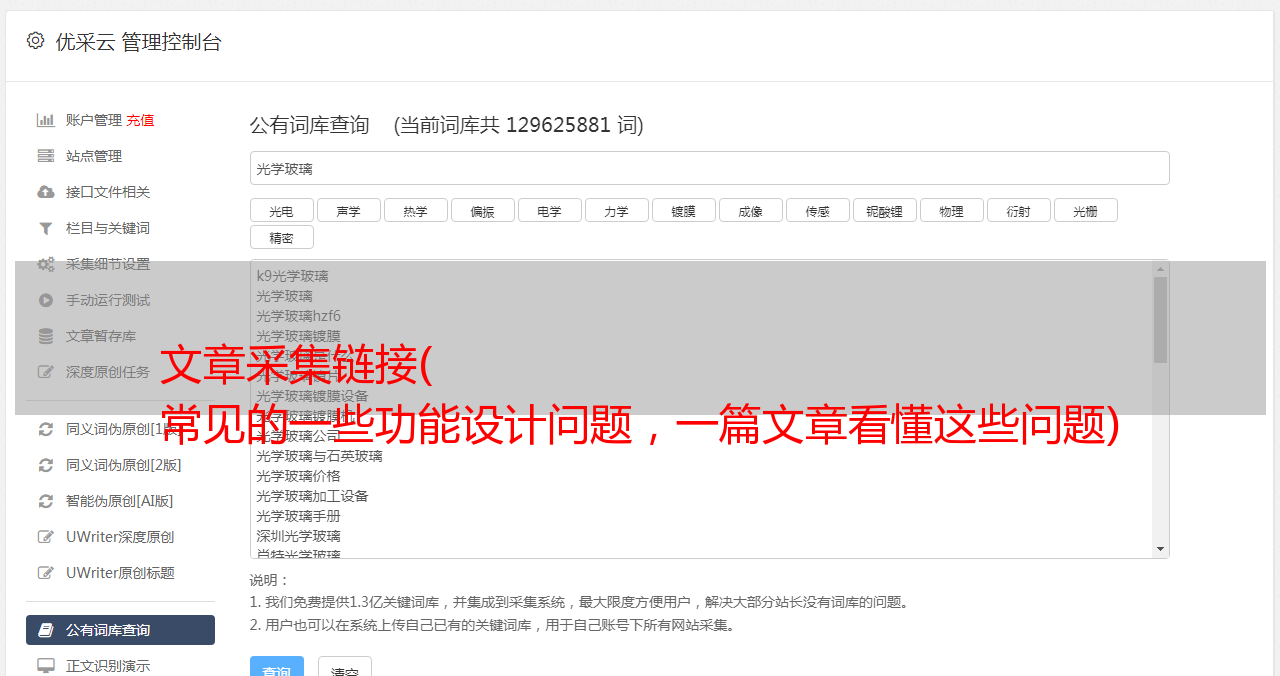This screenshot has height=676, width=1280.
Task: Click the 清空 button
Action: pyautogui.click(x=345, y=667)
